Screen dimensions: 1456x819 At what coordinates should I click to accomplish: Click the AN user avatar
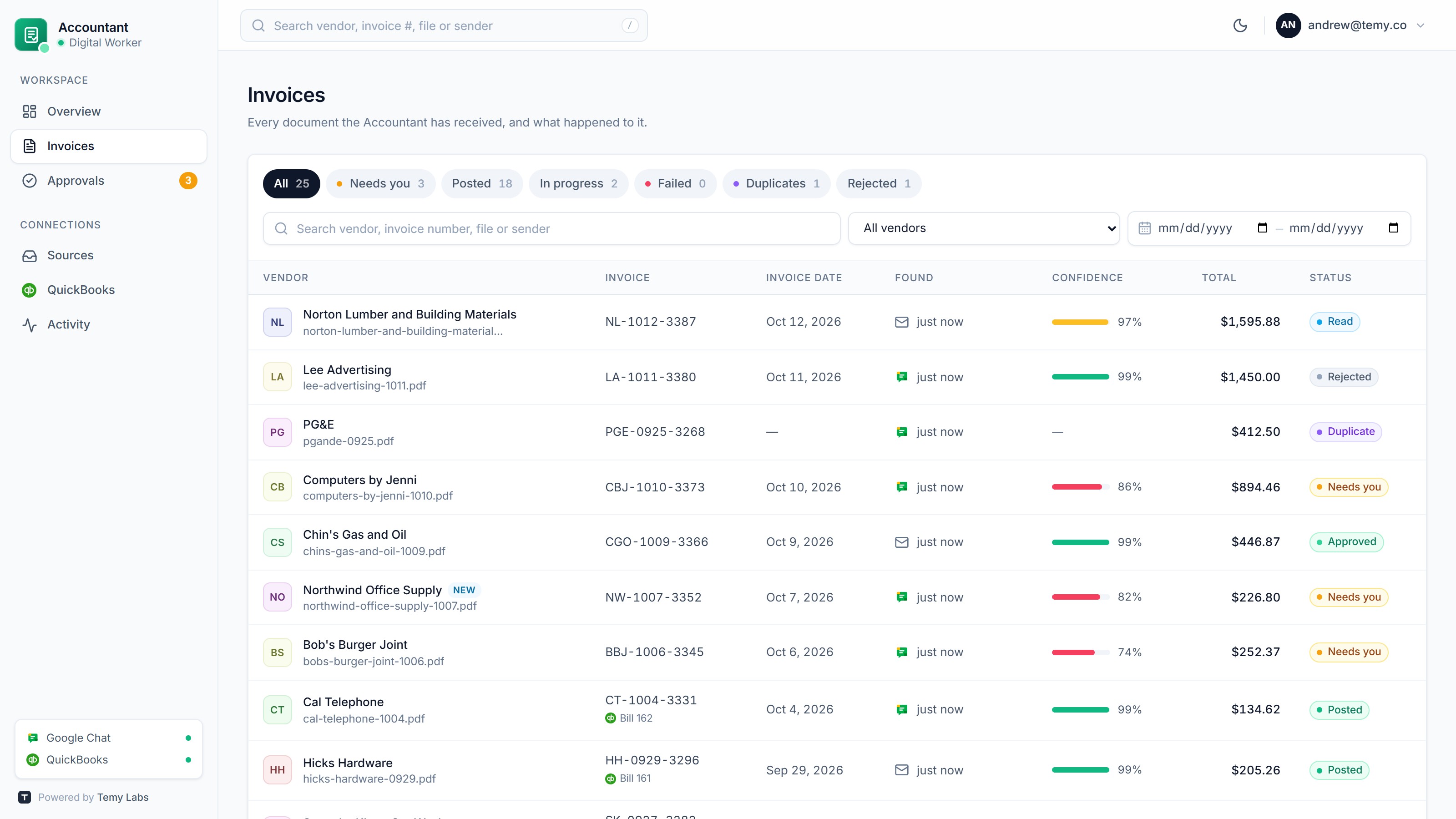[1288, 25]
